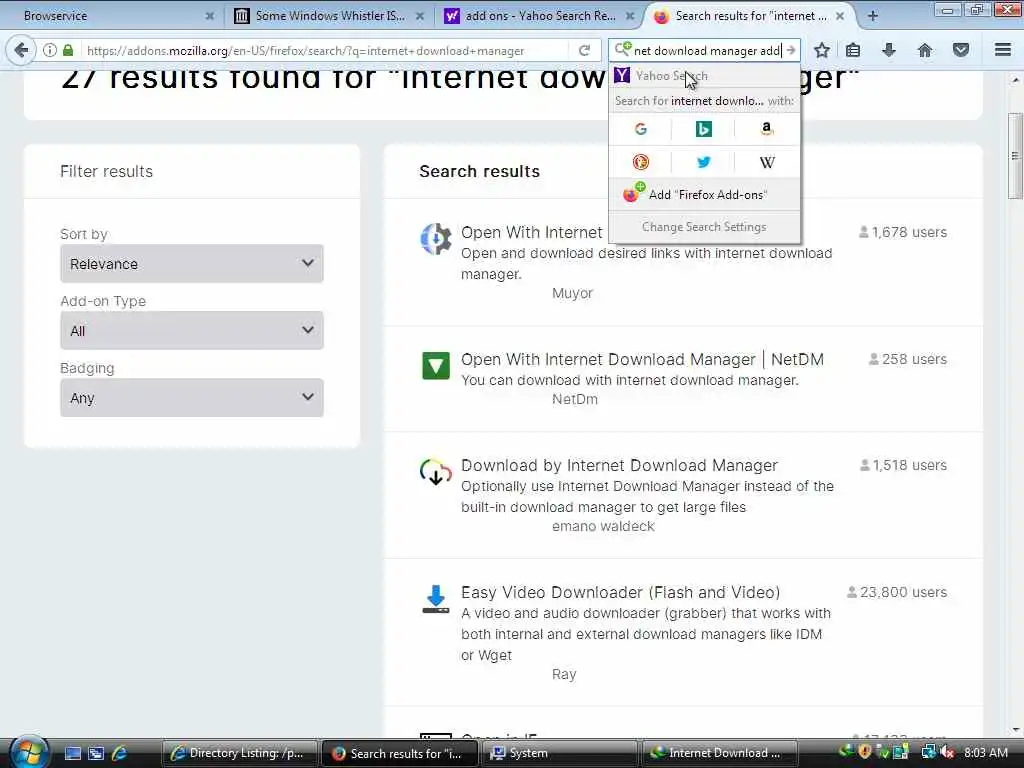Open the site information icon
This screenshot has height=768, width=1024.
(50, 50)
